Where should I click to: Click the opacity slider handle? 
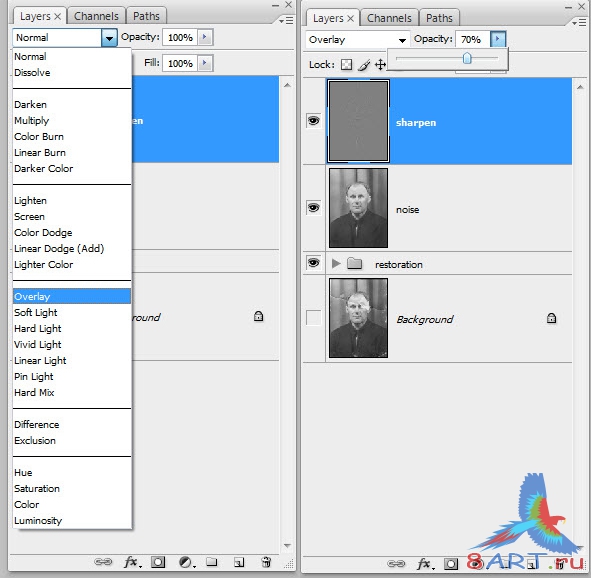(467, 58)
